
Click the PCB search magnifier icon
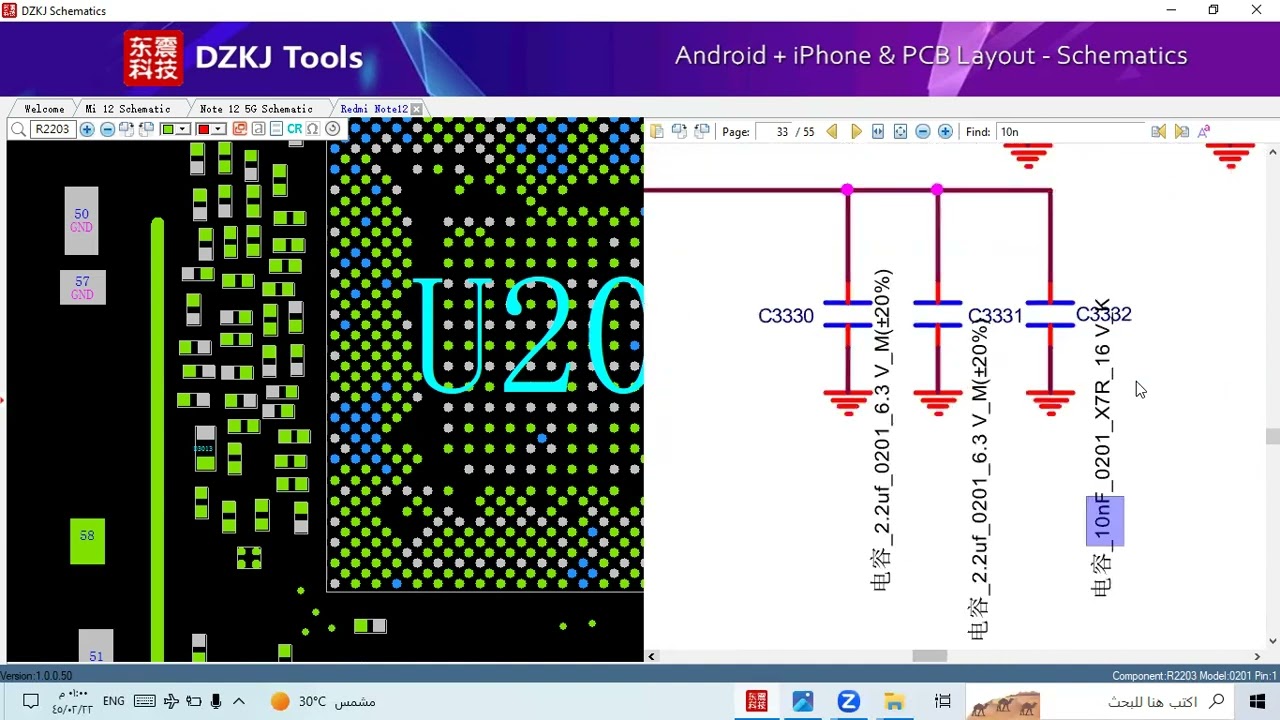pos(18,129)
